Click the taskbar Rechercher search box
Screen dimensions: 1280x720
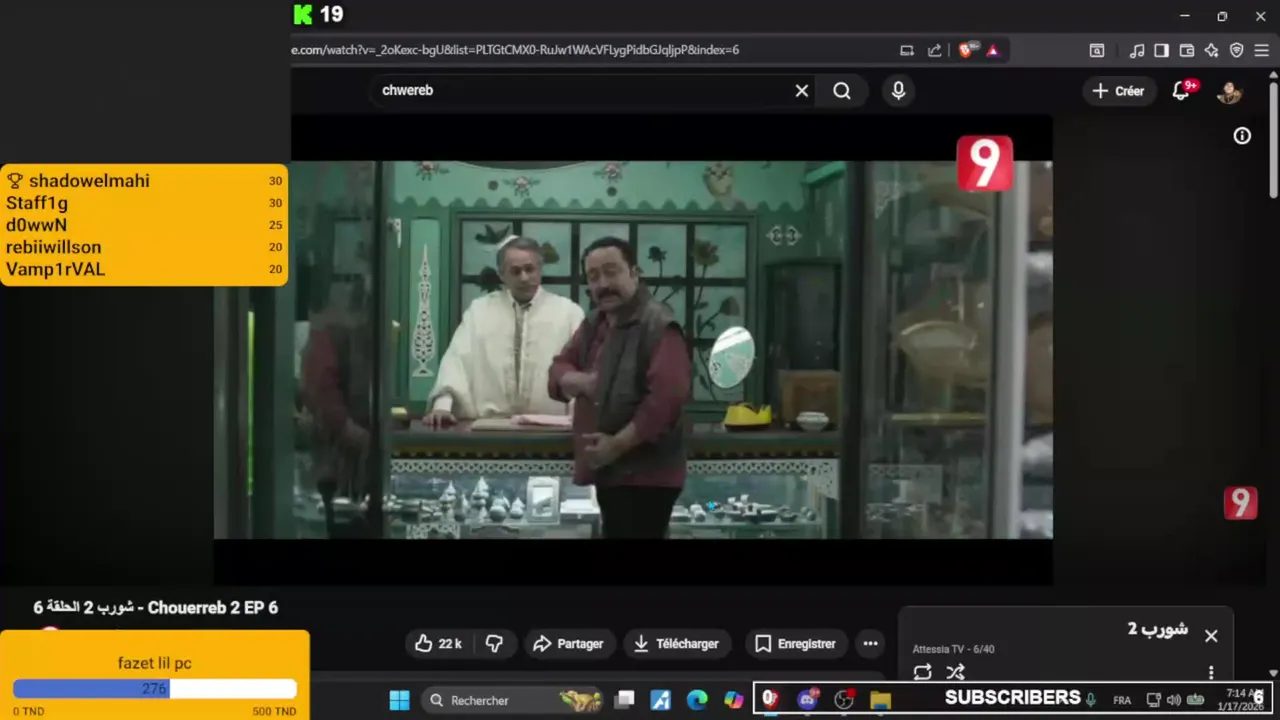[x=514, y=700]
